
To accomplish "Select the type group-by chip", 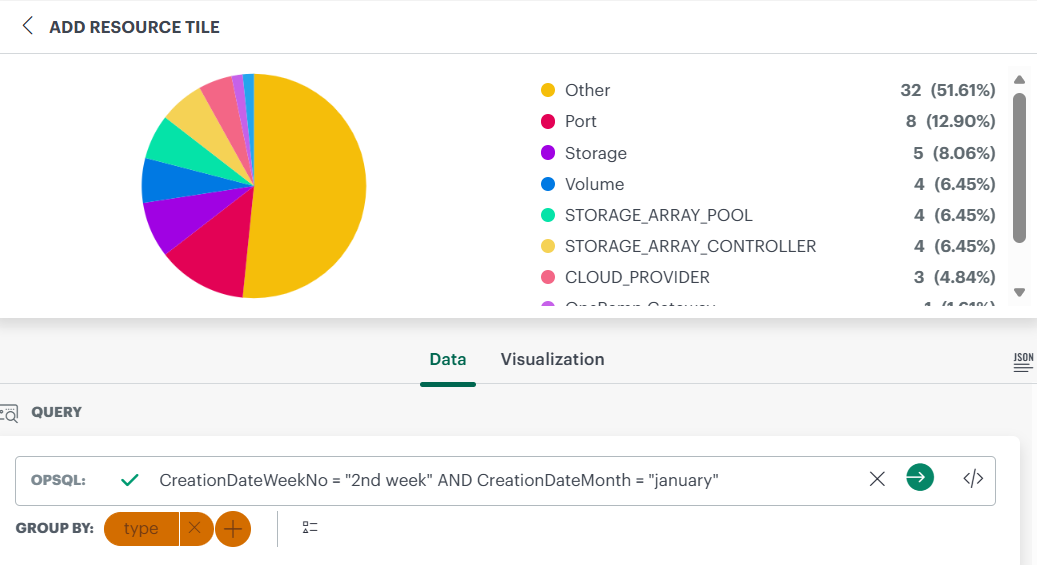I will tap(141, 529).
